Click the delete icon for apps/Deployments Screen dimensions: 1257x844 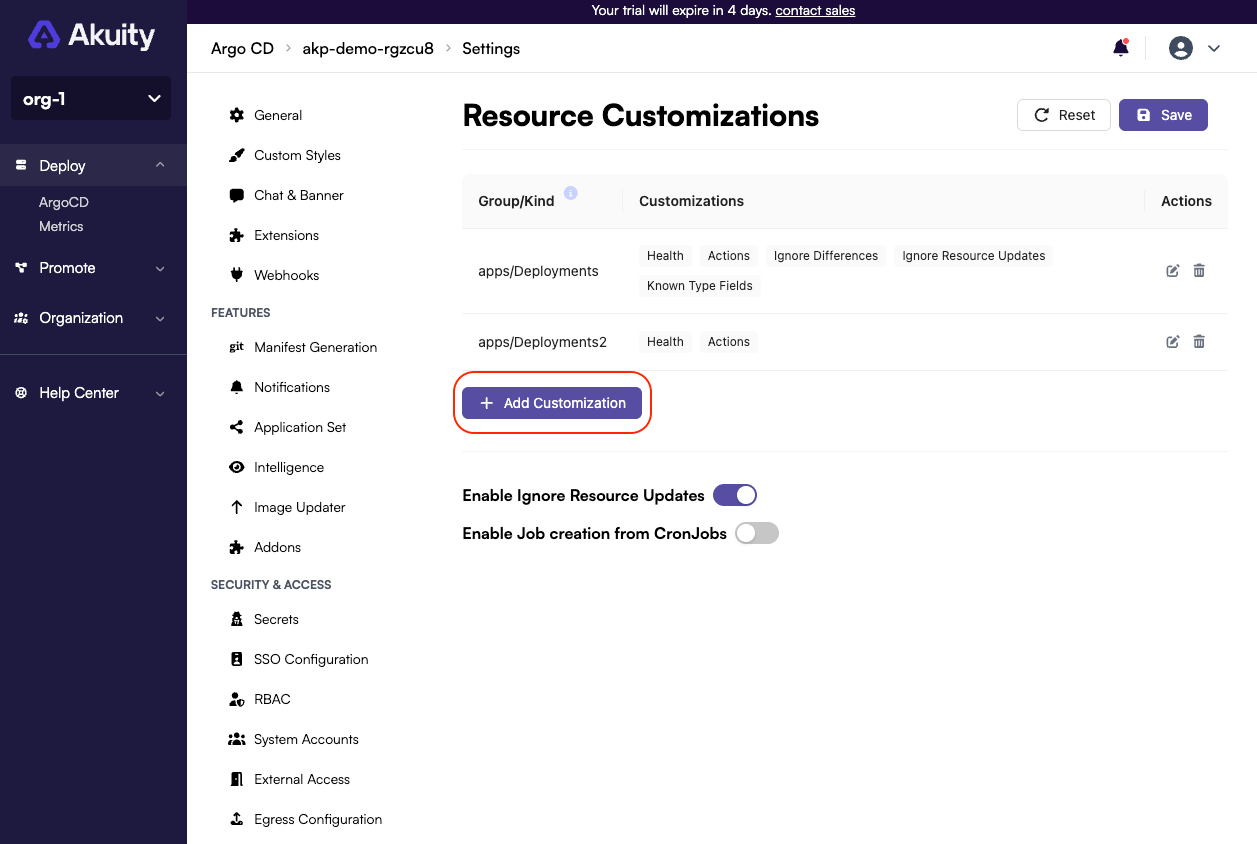pos(1199,270)
